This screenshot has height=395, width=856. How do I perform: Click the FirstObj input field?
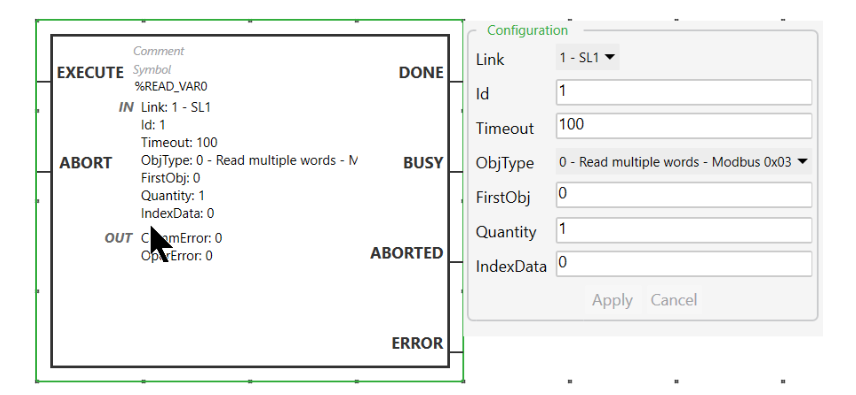[683, 195]
